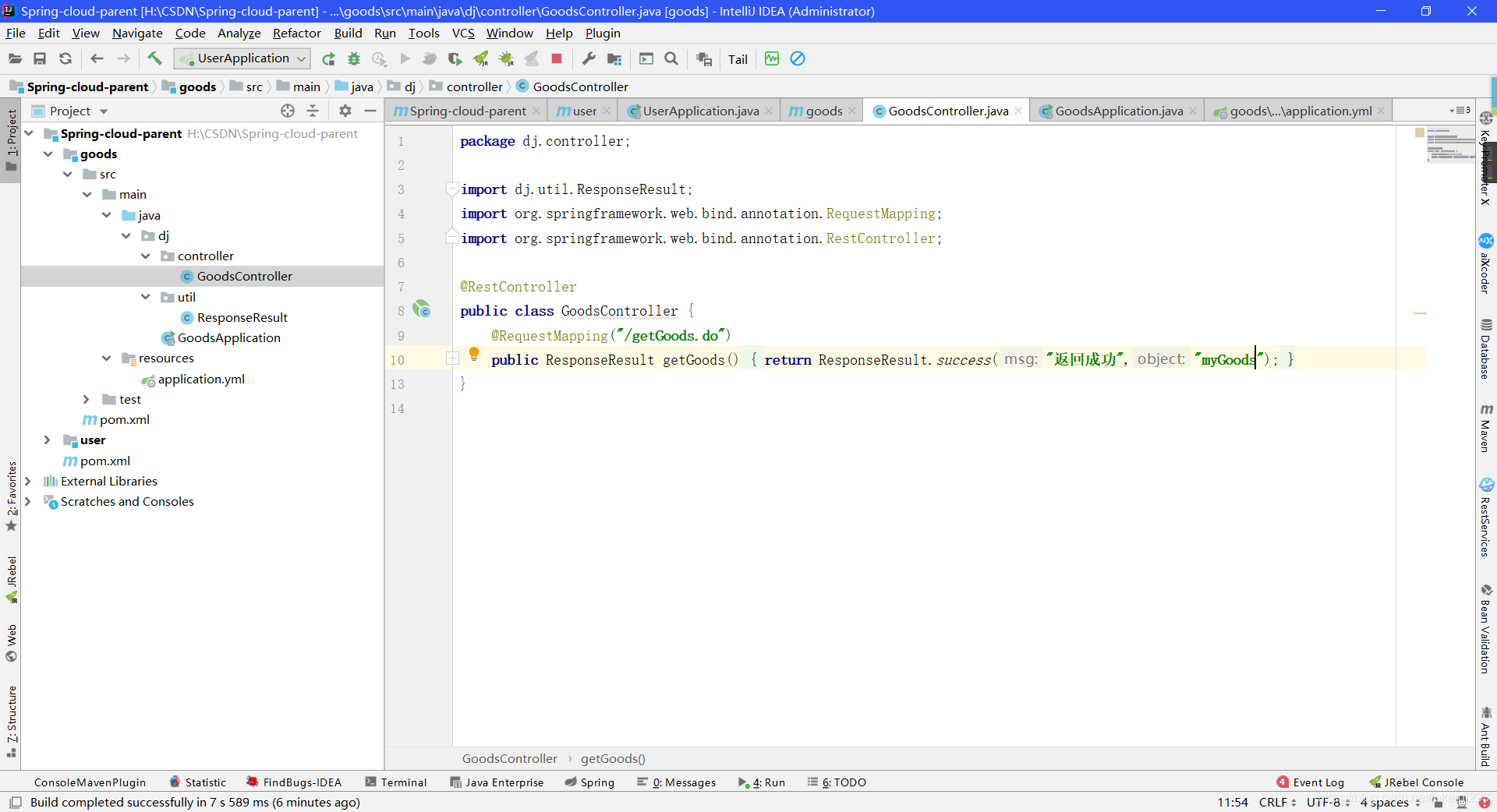
Task: Open the Spring tool window
Action: click(x=589, y=782)
